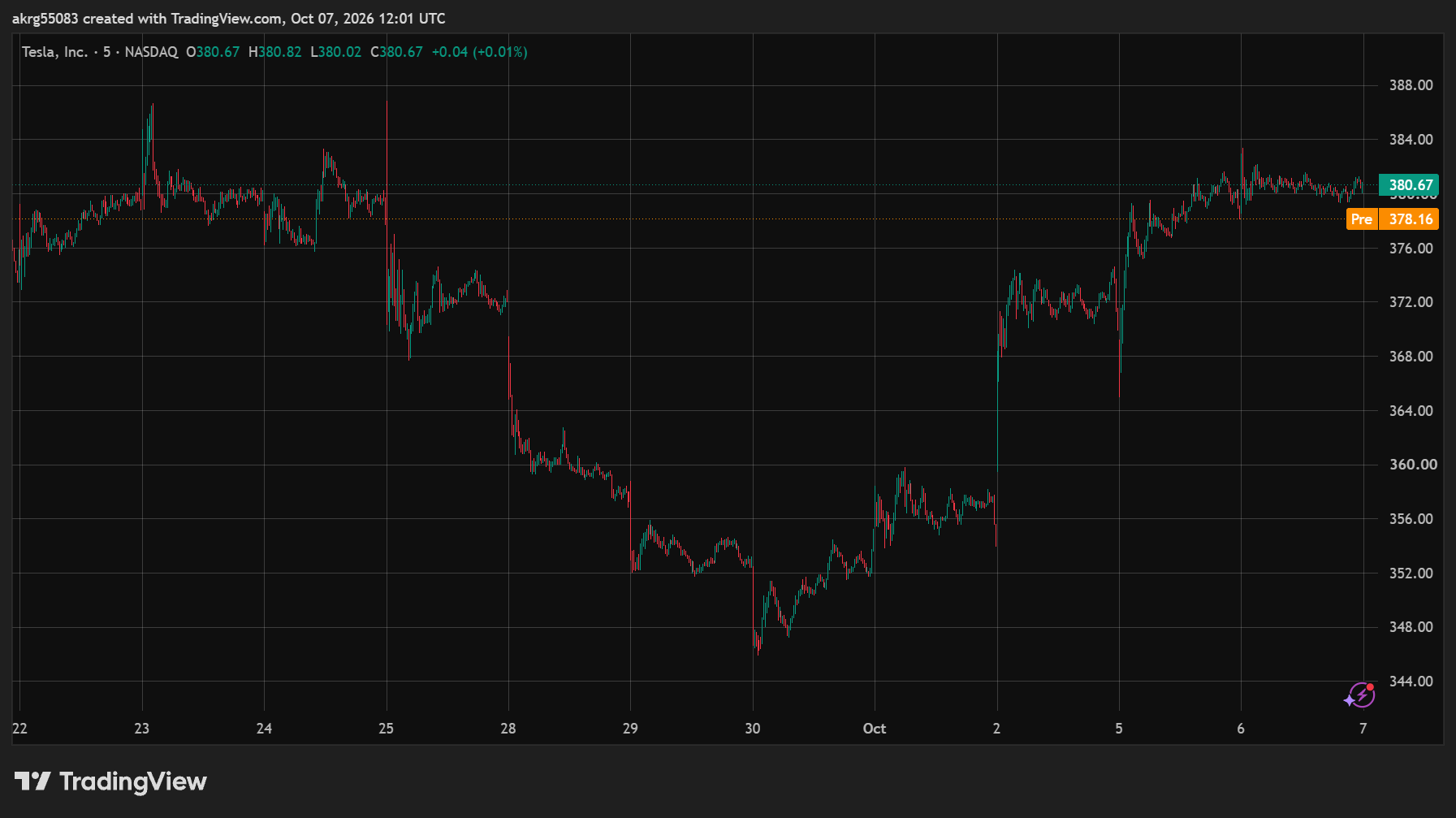Image resolution: width=1456 pixels, height=818 pixels.
Task: Click the +0.04 (+0.01%) change value
Action: click(x=479, y=52)
